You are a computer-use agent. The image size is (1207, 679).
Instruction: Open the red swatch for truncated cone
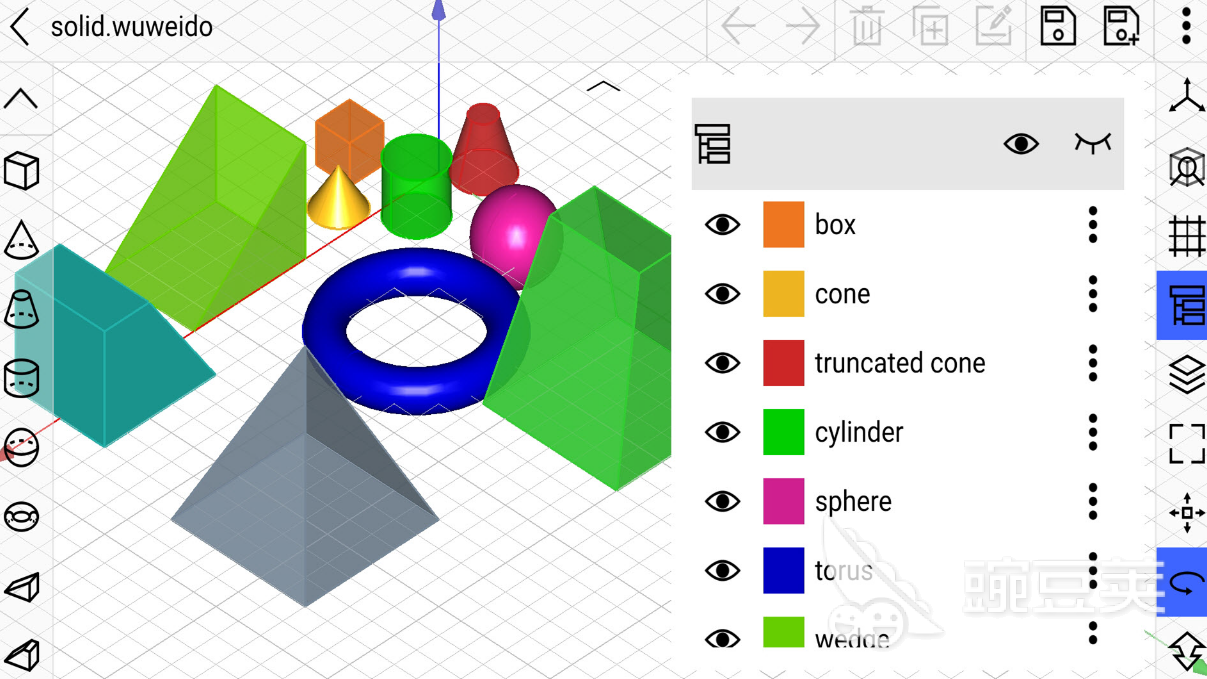pos(784,363)
